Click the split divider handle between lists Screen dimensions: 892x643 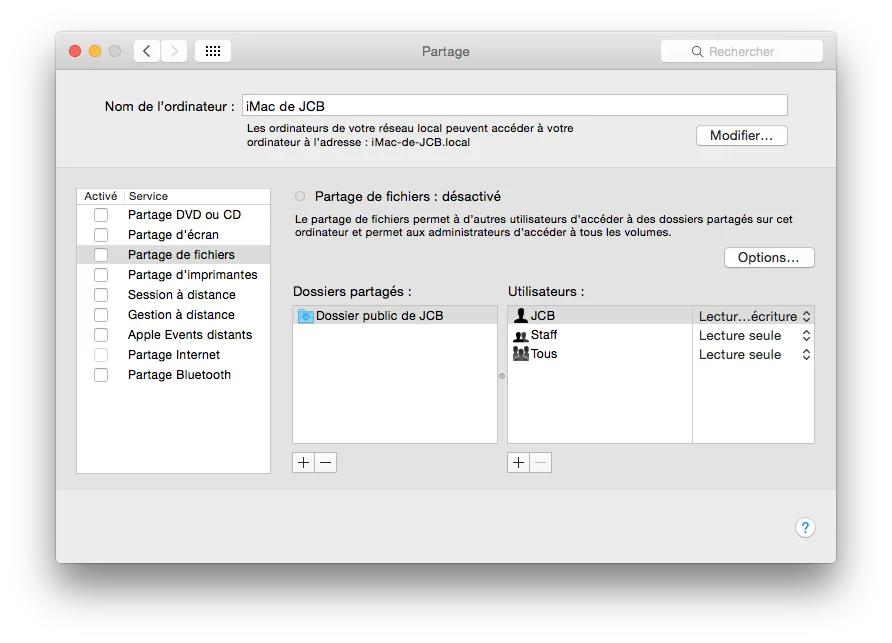502,376
